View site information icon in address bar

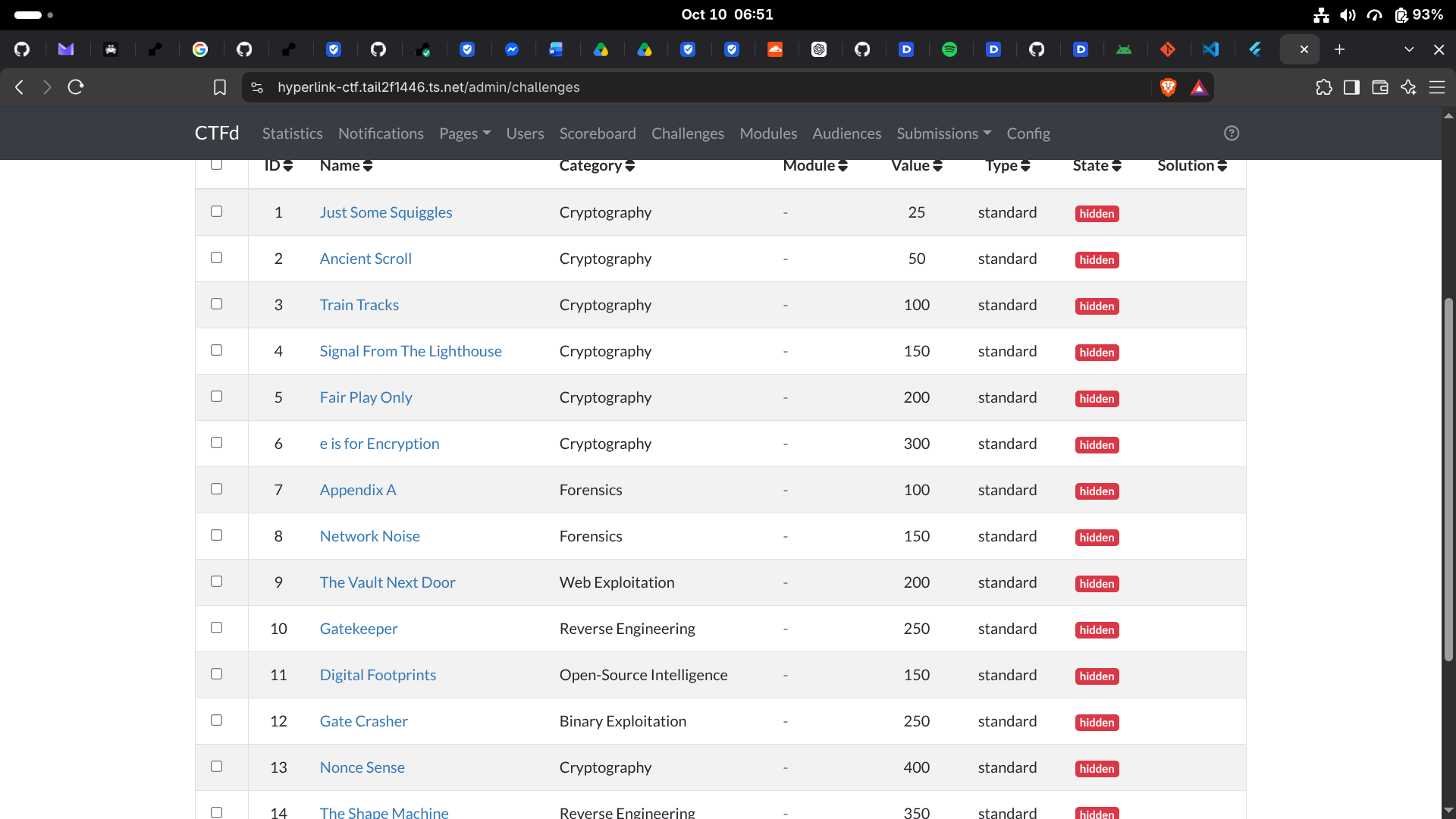(x=257, y=87)
